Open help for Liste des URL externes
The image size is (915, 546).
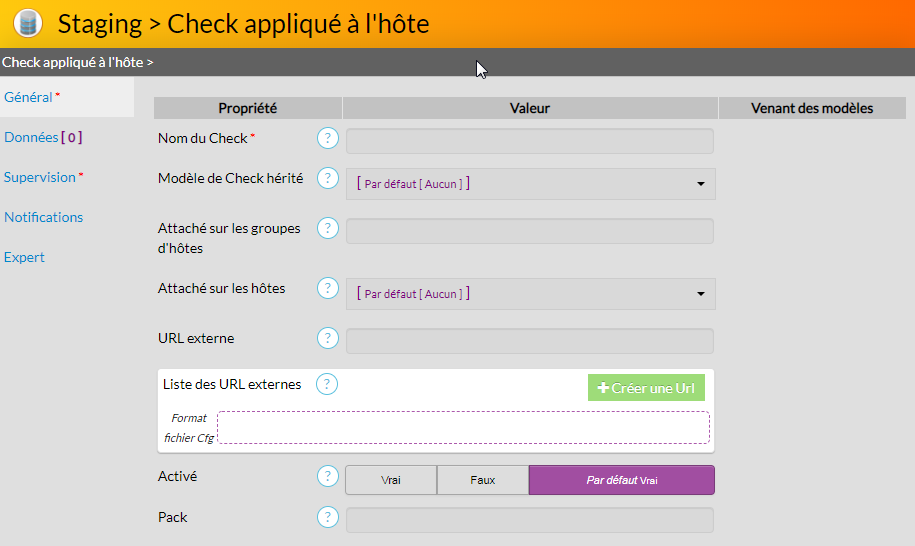328,384
